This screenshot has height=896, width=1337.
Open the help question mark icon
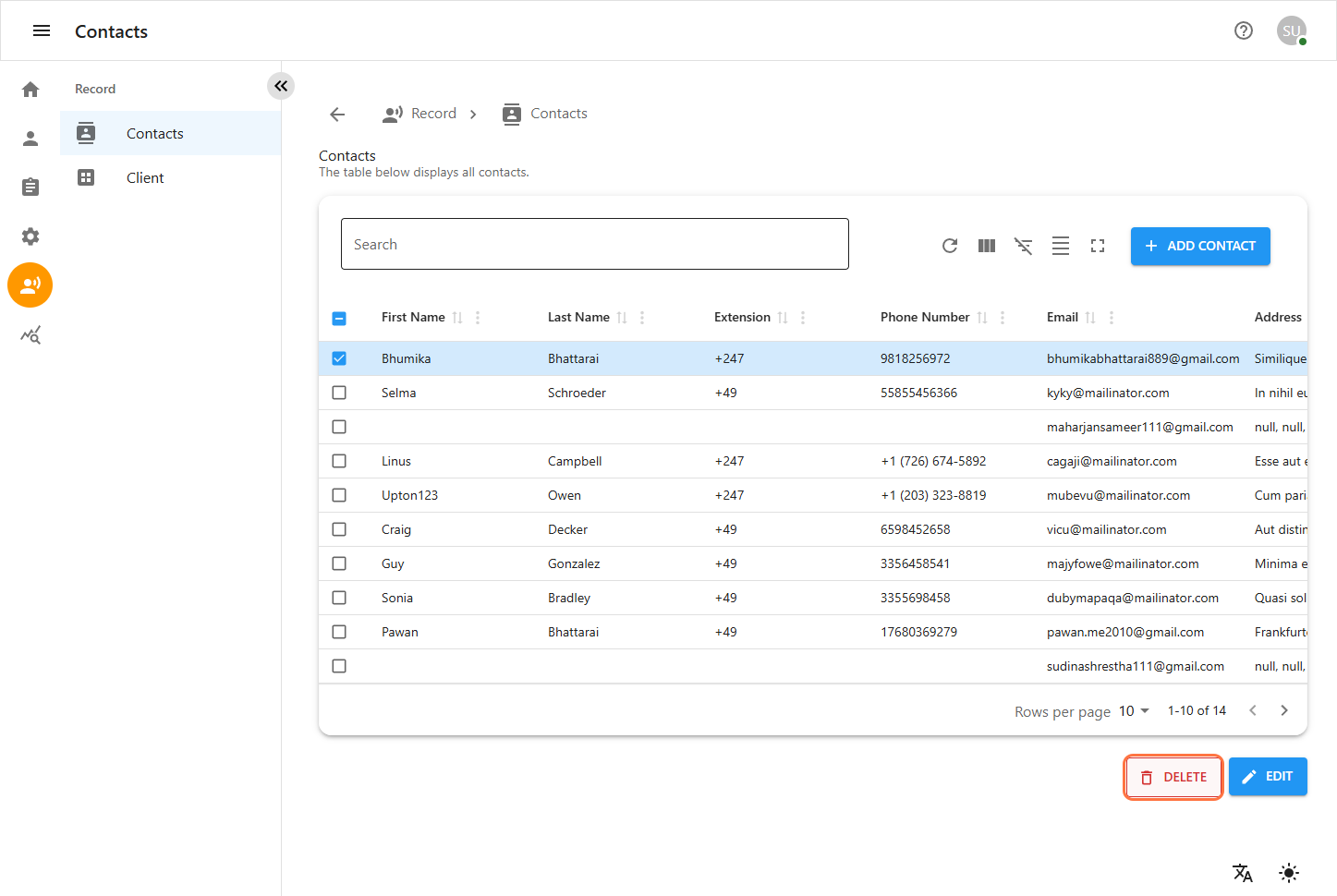click(x=1243, y=30)
